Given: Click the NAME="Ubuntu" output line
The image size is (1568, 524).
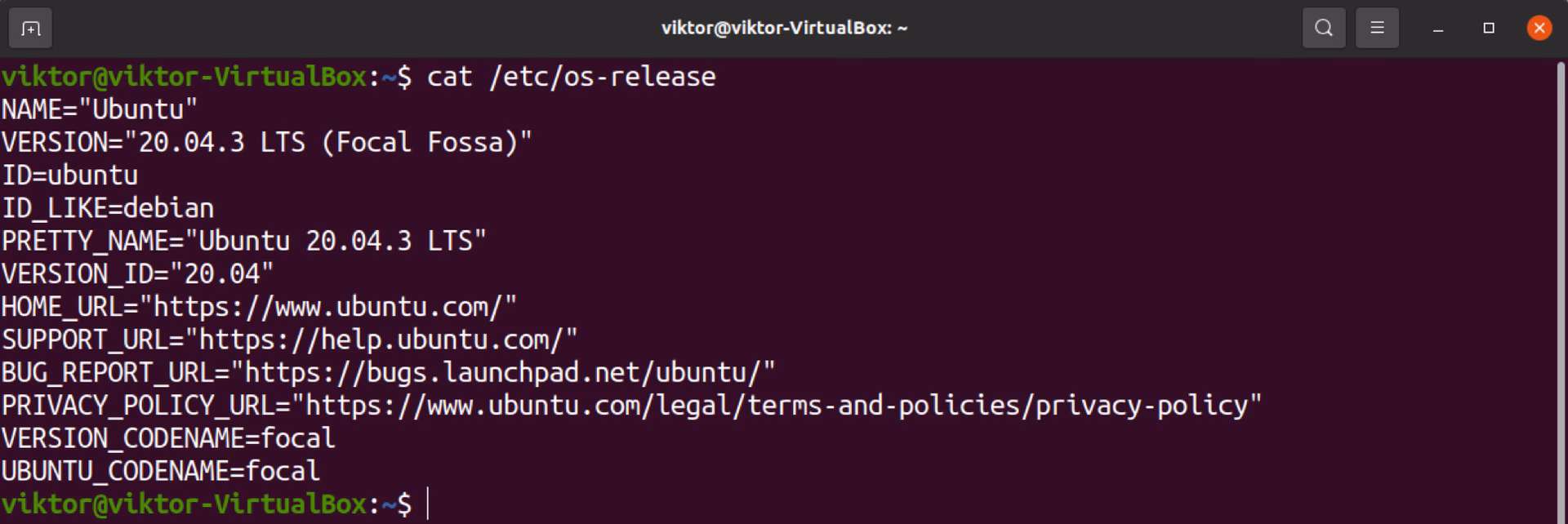Looking at the screenshot, I should (x=98, y=109).
